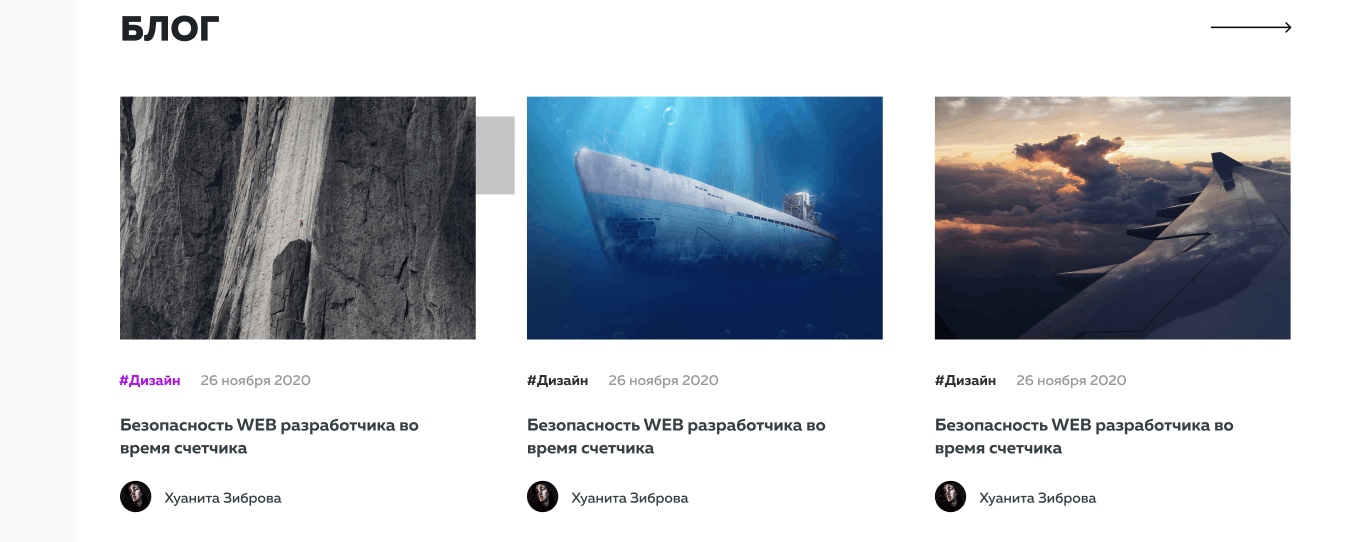
Task: Click the БЛОГ section heading
Action: click(170, 29)
